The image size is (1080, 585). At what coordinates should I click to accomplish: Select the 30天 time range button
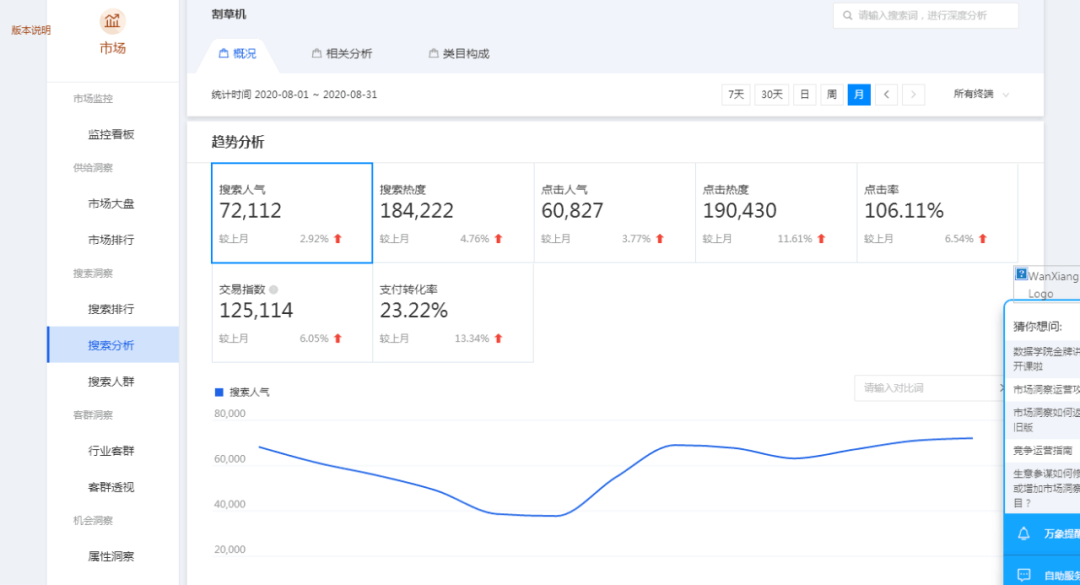pyautogui.click(x=771, y=94)
